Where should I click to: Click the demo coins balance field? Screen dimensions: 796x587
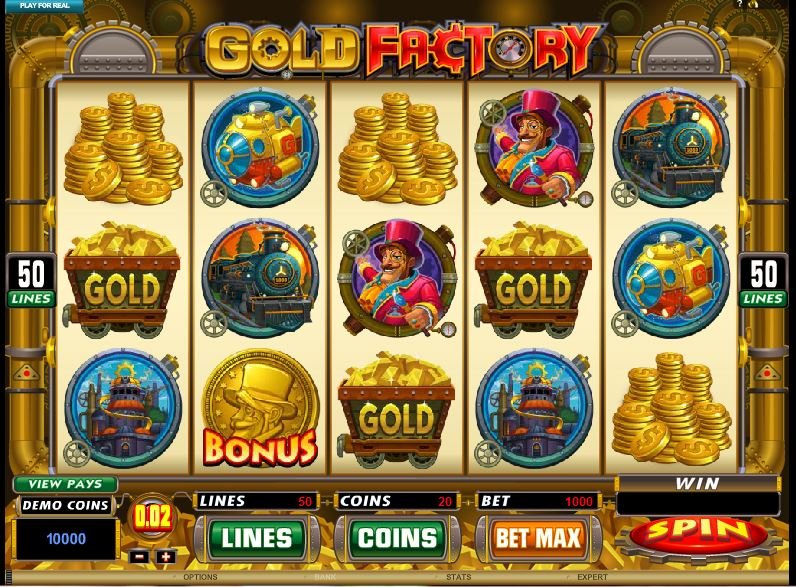coord(66,539)
